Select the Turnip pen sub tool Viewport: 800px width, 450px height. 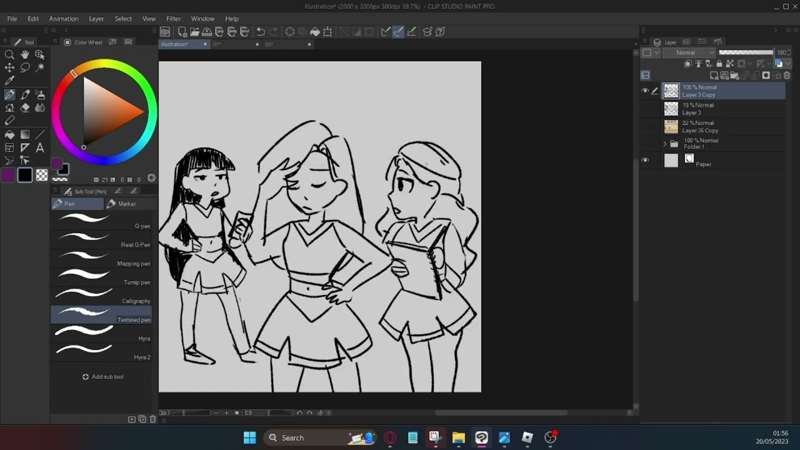pos(102,278)
